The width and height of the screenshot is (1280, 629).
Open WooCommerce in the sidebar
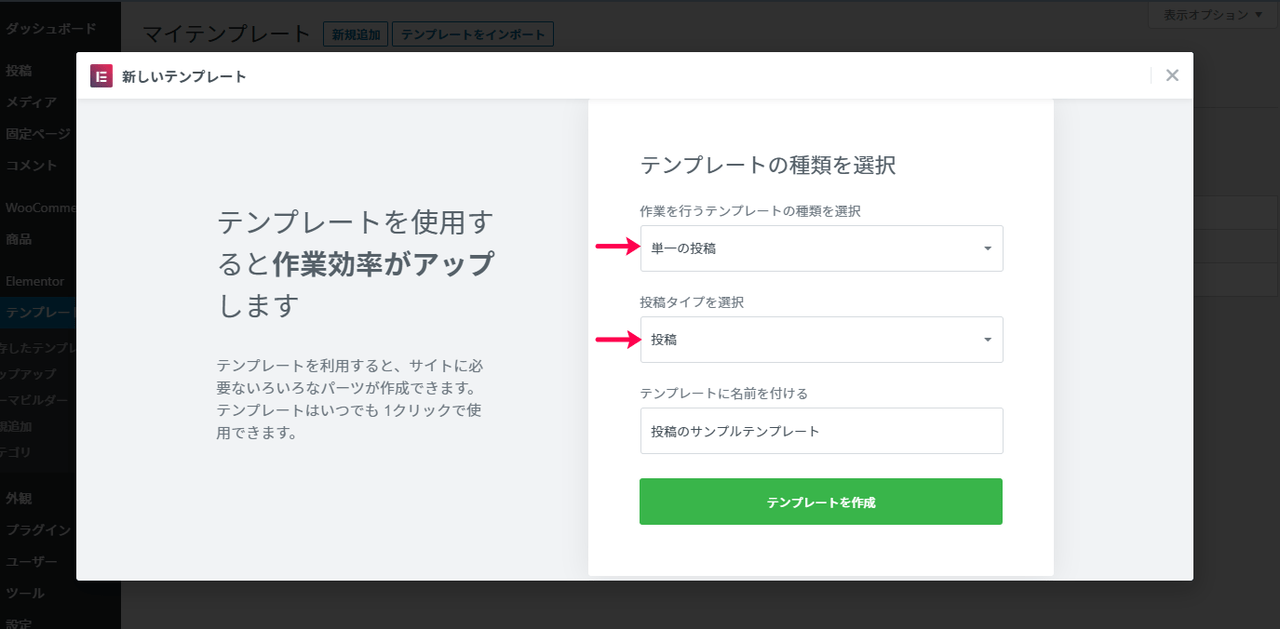[x=41, y=208]
